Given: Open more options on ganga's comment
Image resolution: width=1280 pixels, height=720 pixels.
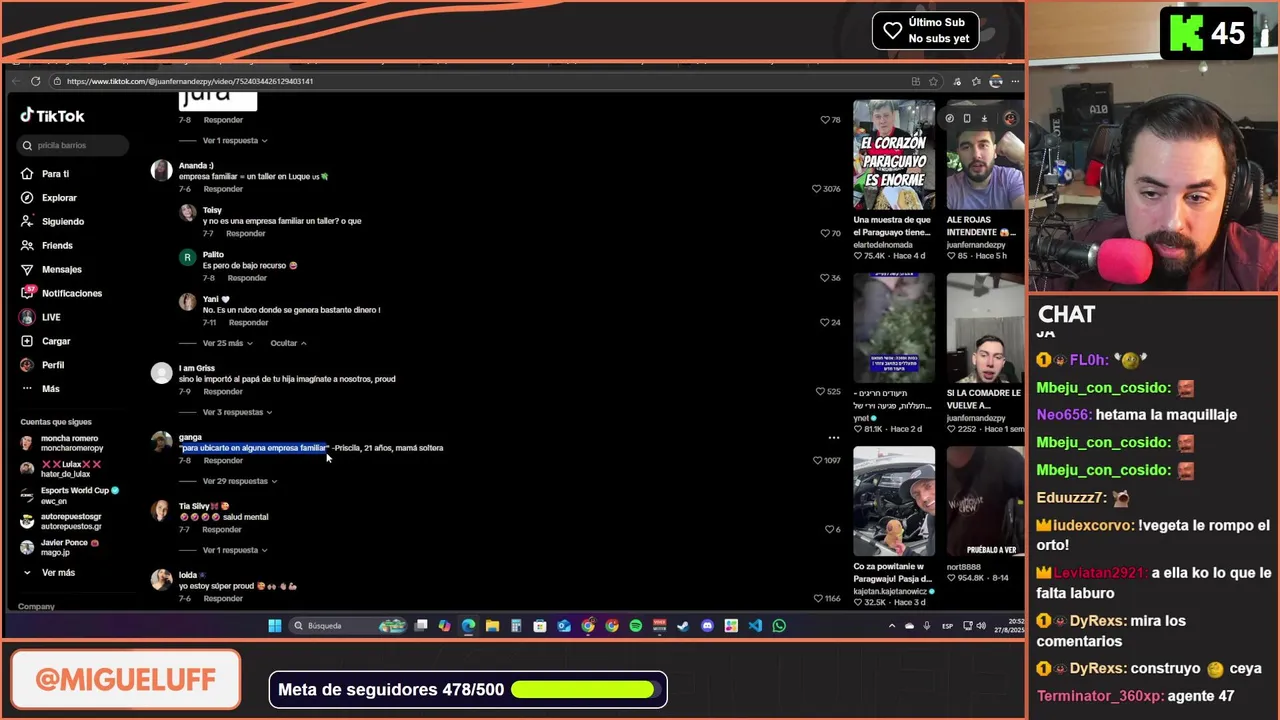Looking at the screenshot, I should pos(833,438).
